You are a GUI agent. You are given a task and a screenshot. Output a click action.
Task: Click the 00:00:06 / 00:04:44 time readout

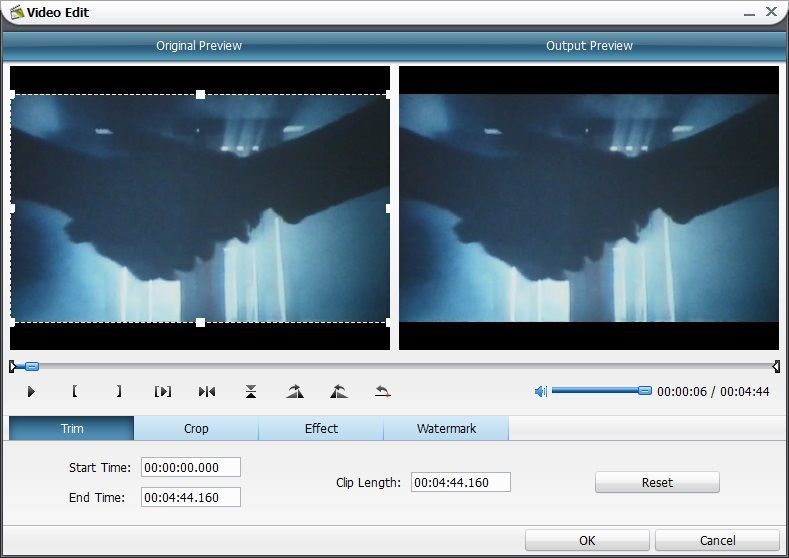tap(713, 391)
